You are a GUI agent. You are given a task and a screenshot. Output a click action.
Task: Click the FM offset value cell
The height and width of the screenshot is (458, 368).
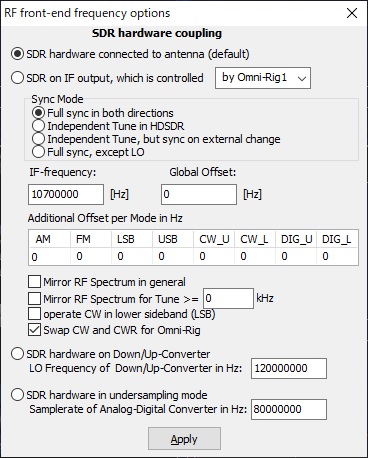pyautogui.click(x=91, y=256)
